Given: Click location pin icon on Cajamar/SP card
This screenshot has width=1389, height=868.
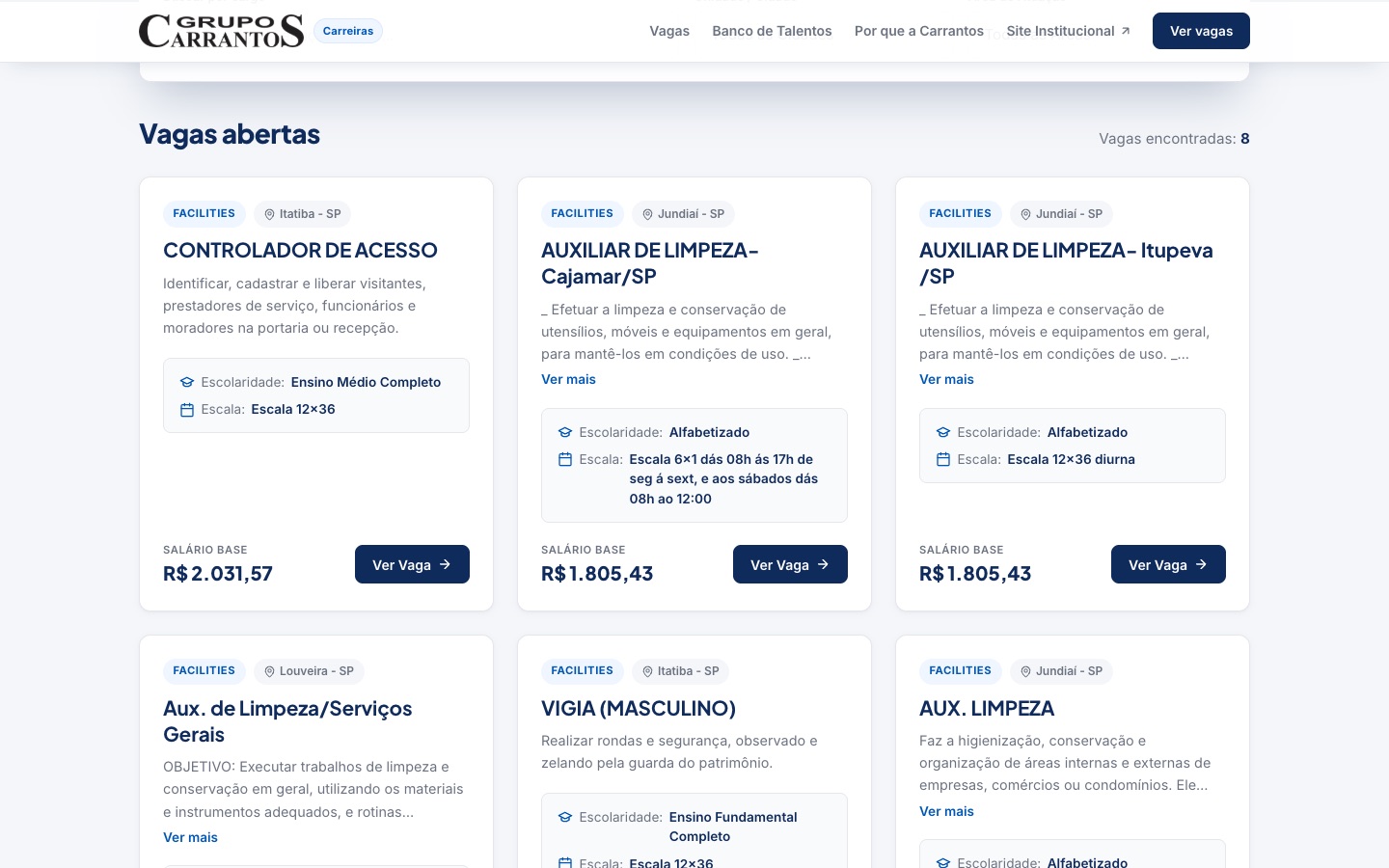Looking at the screenshot, I should point(648,214).
